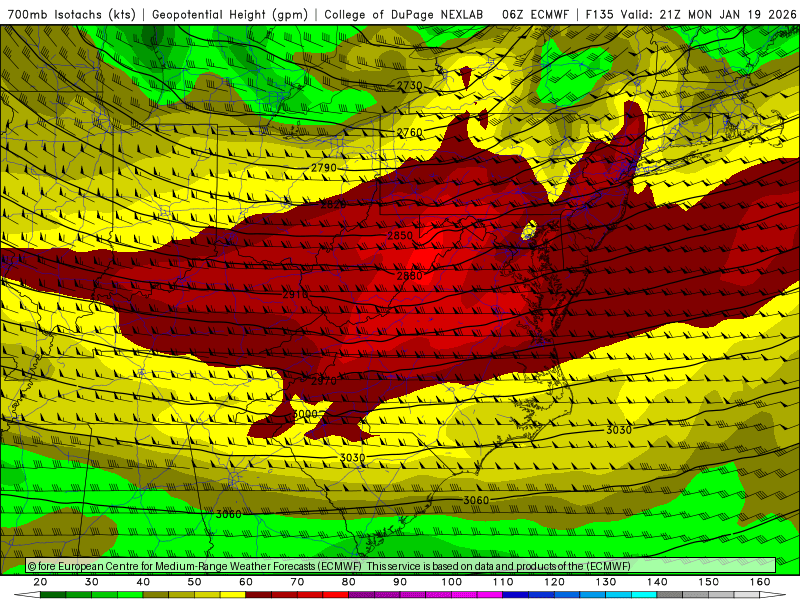800x600 pixels.
Task: Click the 2760 height contour label
Action: tap(410, 133)
